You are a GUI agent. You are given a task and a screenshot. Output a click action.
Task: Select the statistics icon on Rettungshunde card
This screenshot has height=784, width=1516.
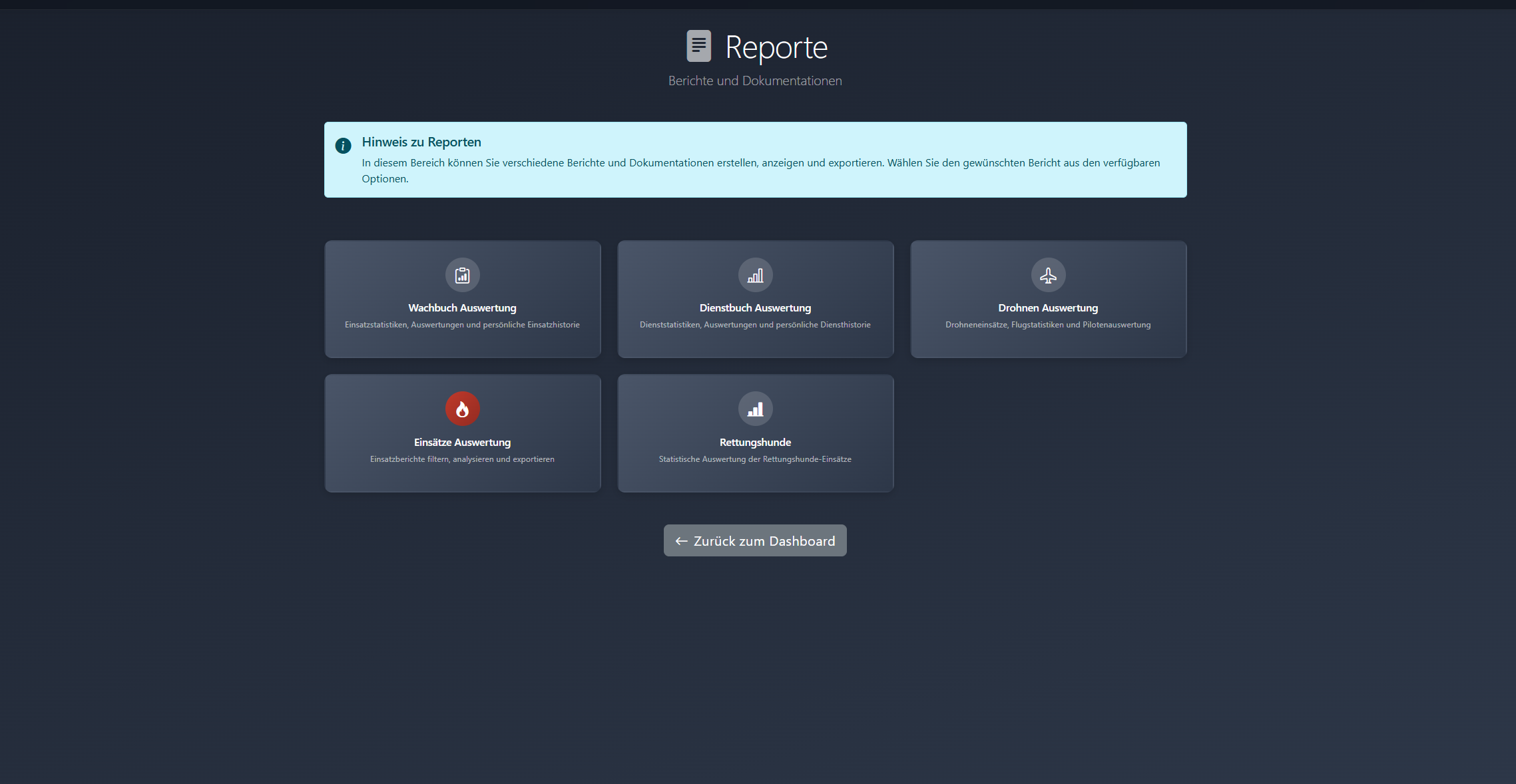coord(755,408)
